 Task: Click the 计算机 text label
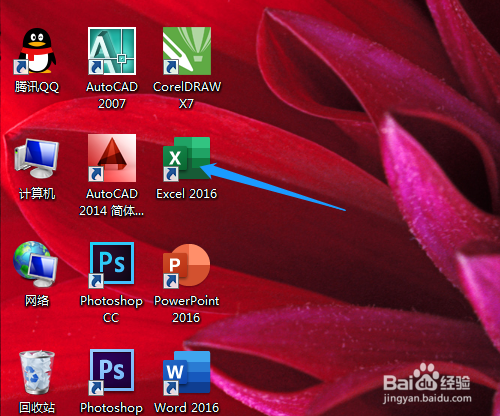37,194
